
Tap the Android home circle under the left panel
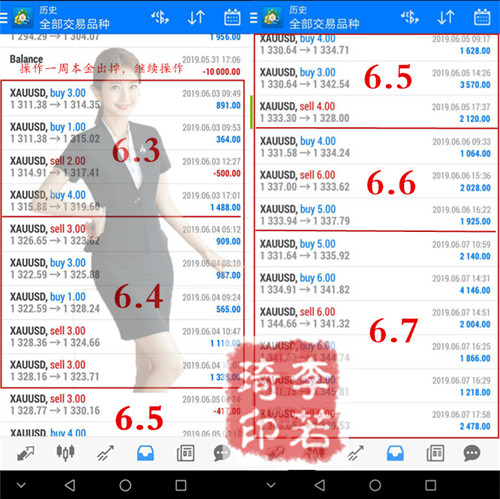coord(125,485)
